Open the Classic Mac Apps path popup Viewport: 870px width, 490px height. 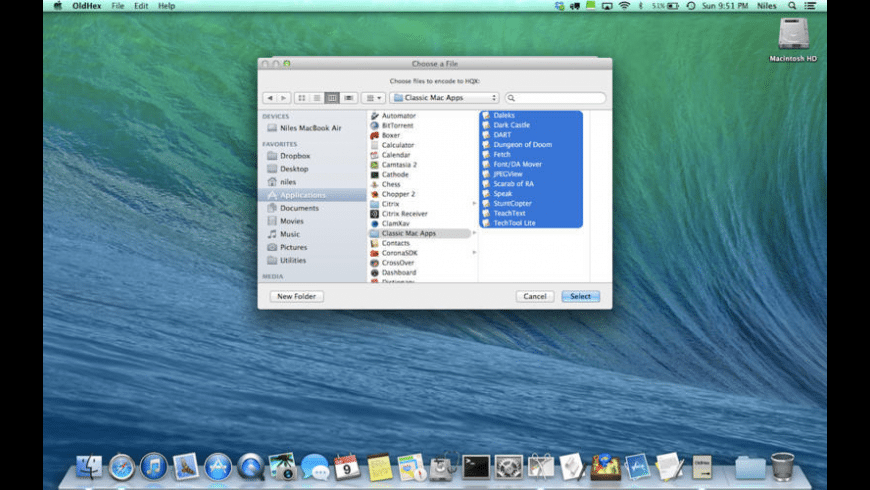pyautogui.click(x=444, y=98)
